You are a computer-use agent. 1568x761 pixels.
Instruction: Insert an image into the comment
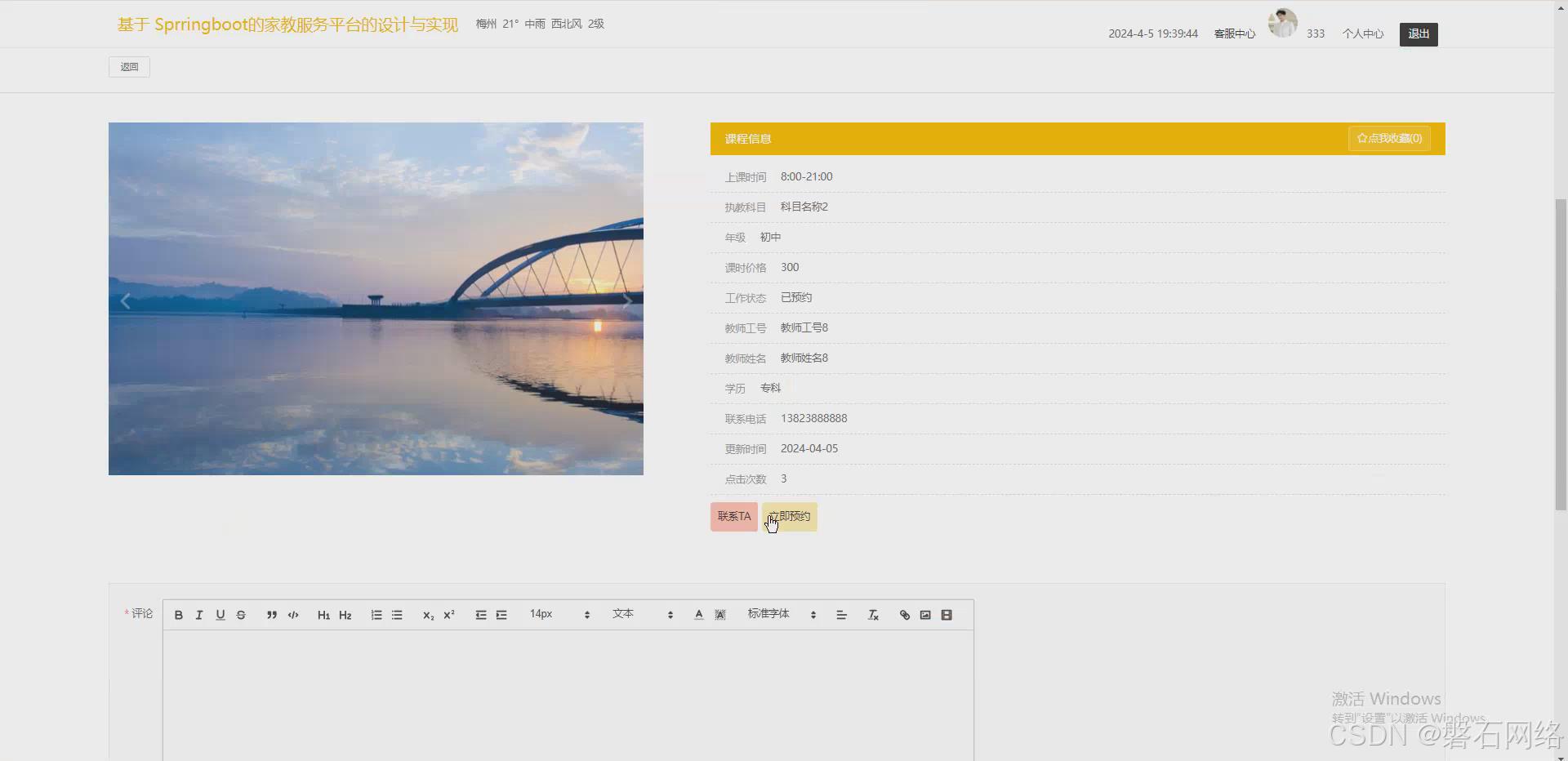925,615
